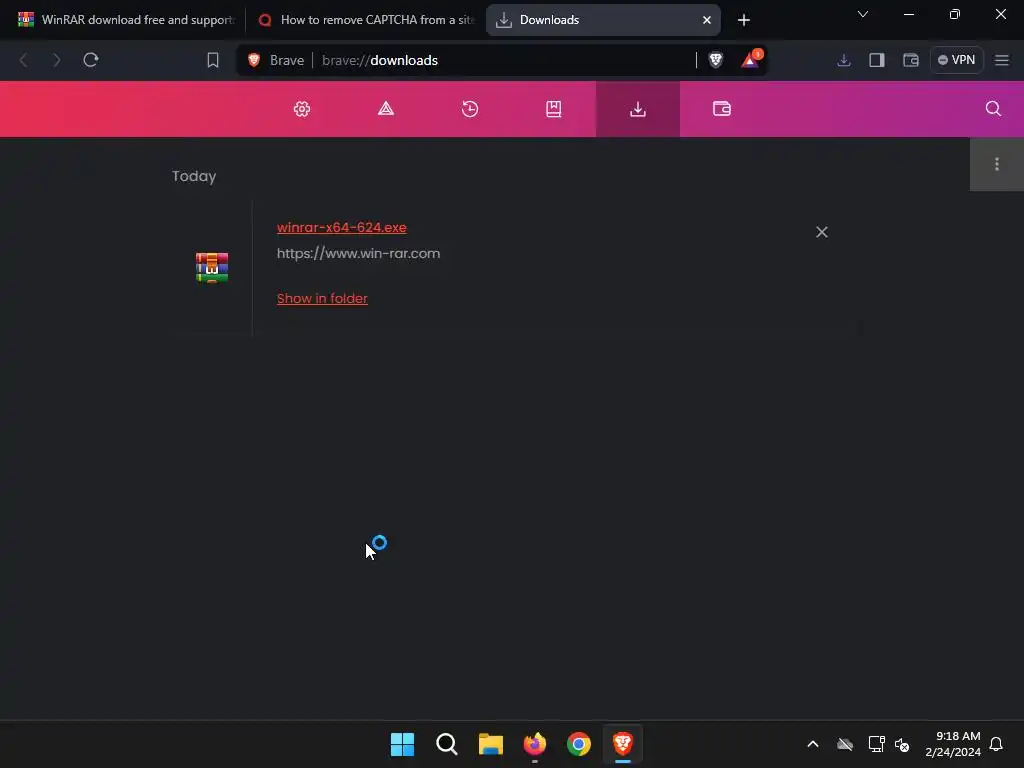Open taskbar Search

[x=447, y=744]
